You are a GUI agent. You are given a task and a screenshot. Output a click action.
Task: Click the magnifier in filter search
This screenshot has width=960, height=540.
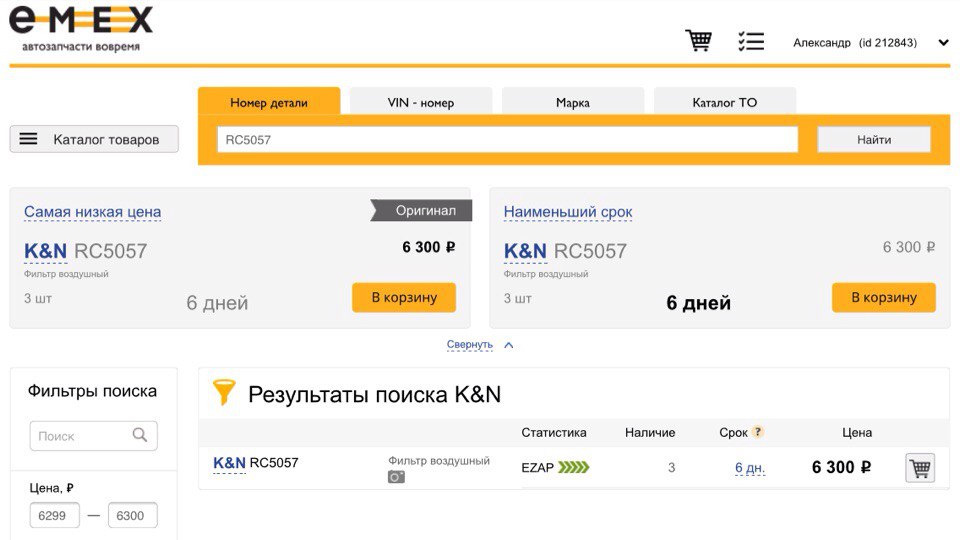(140, 435)
